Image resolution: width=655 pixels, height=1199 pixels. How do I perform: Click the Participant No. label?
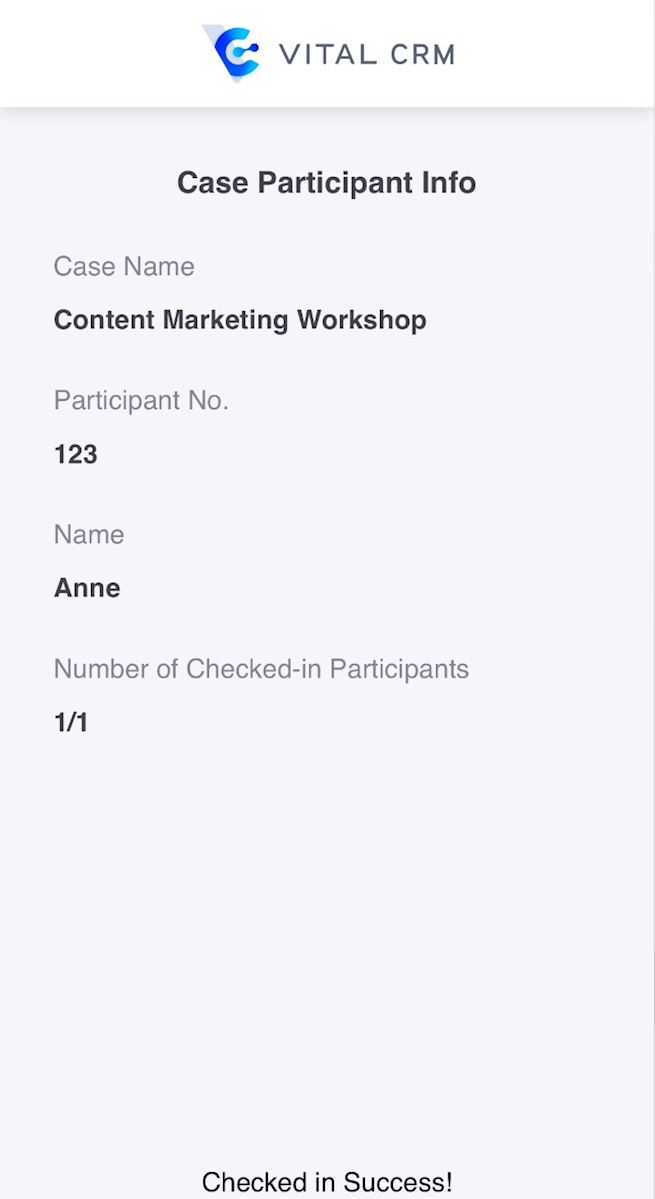pos(141,401)
